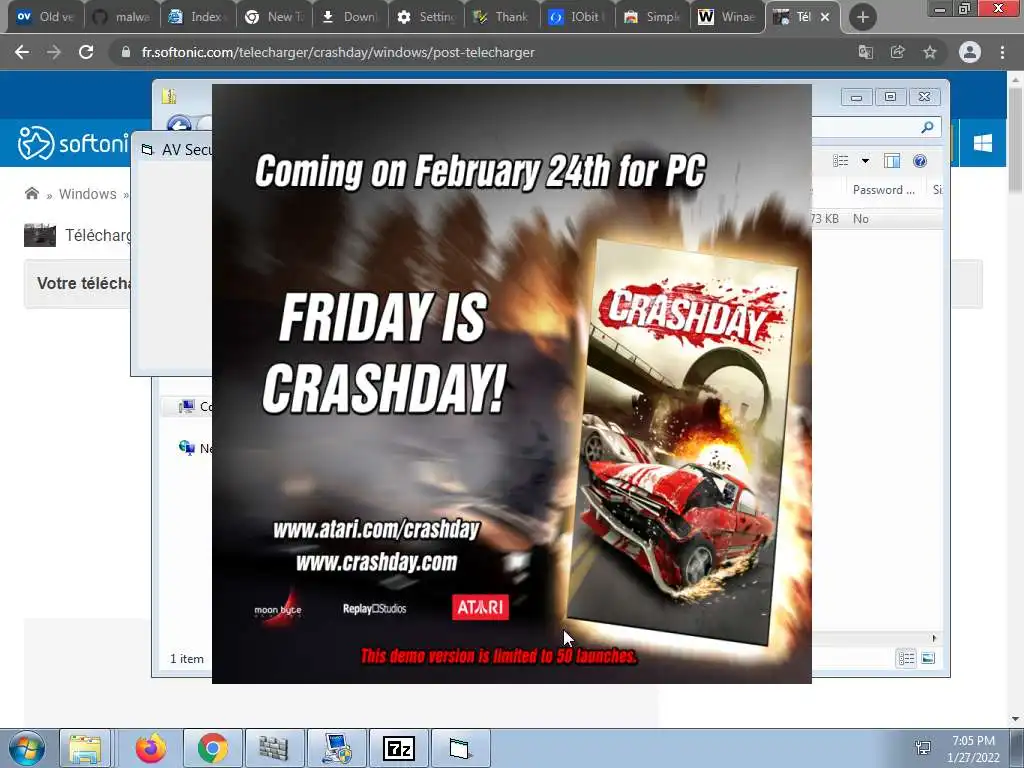Click the Explorer window back button
Viewport: 1024px width, 768px height.
click(179, 124)
